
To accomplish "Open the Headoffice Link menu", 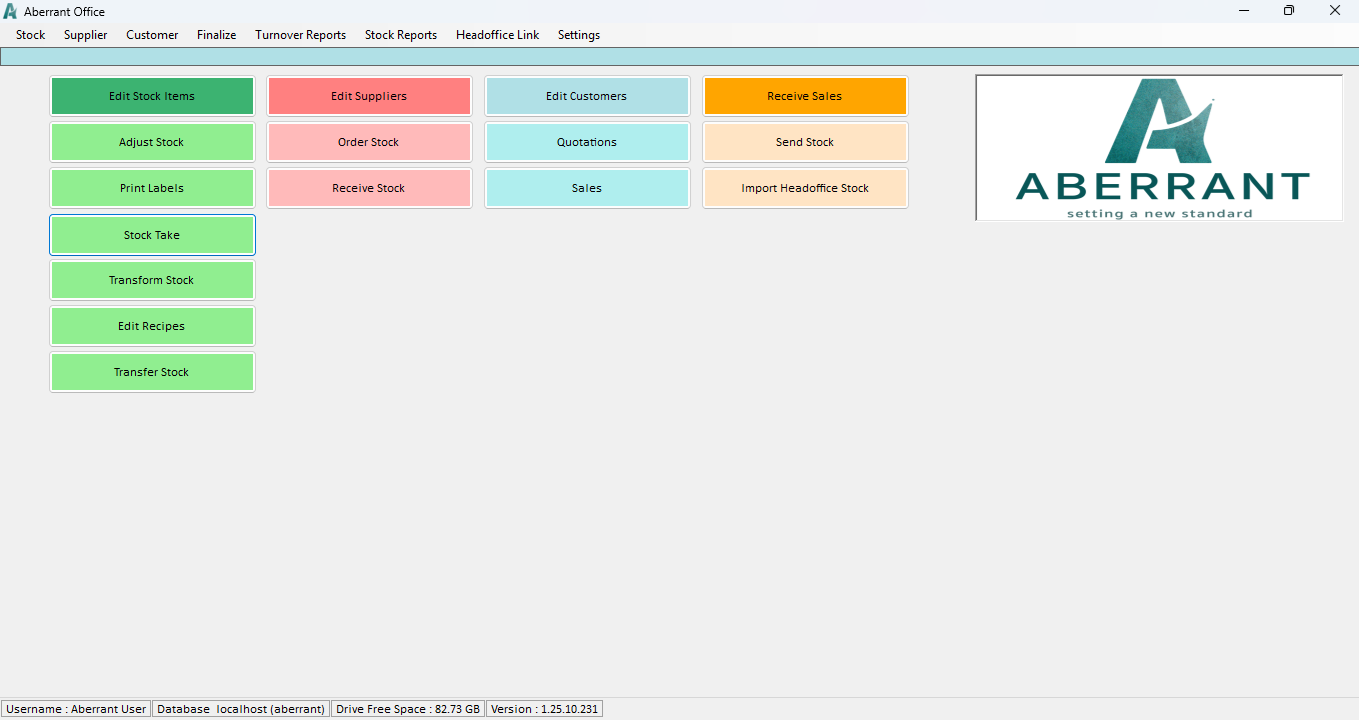I will point(497,35).
